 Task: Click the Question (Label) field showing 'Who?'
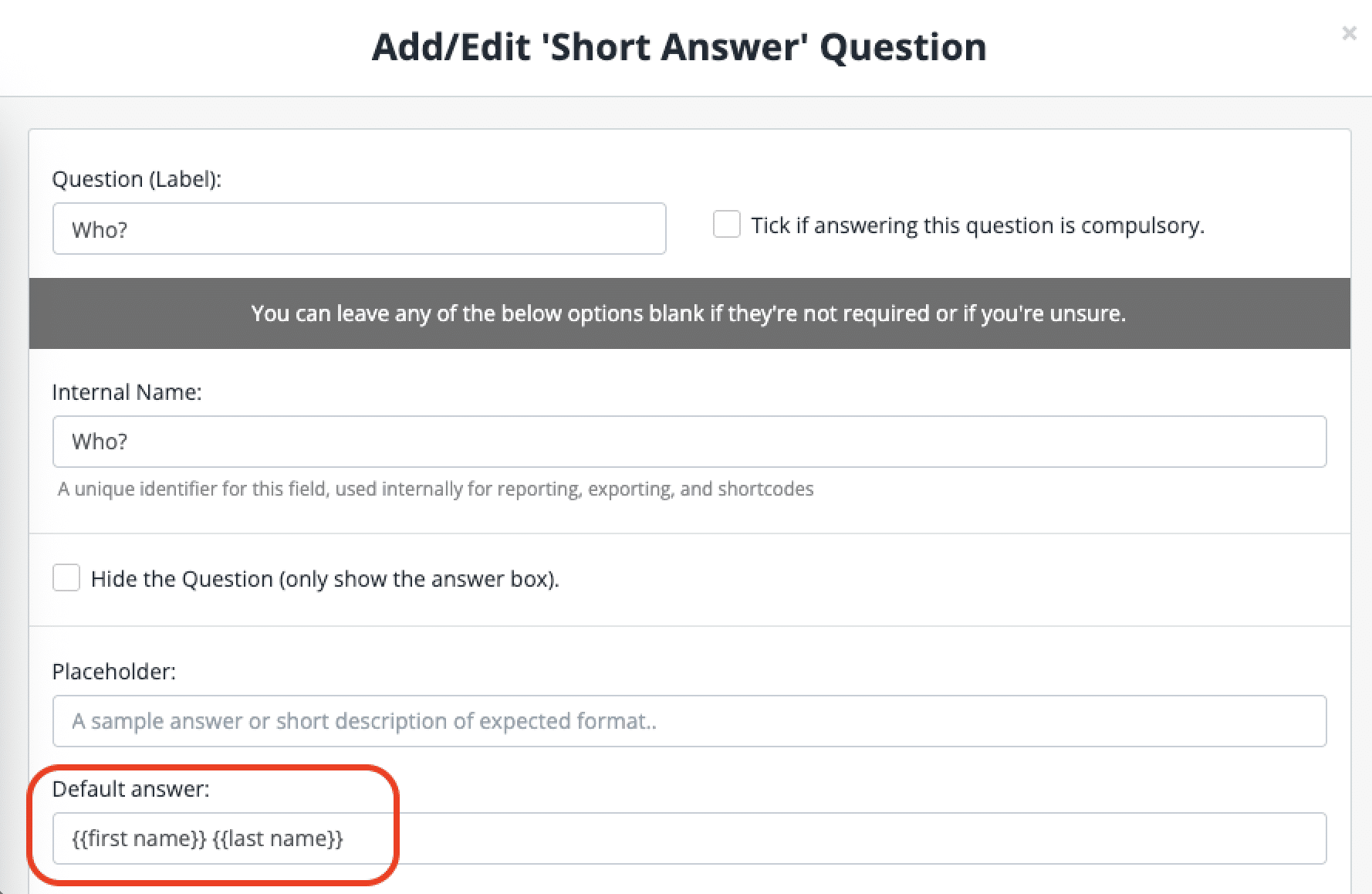pos(359,229)
